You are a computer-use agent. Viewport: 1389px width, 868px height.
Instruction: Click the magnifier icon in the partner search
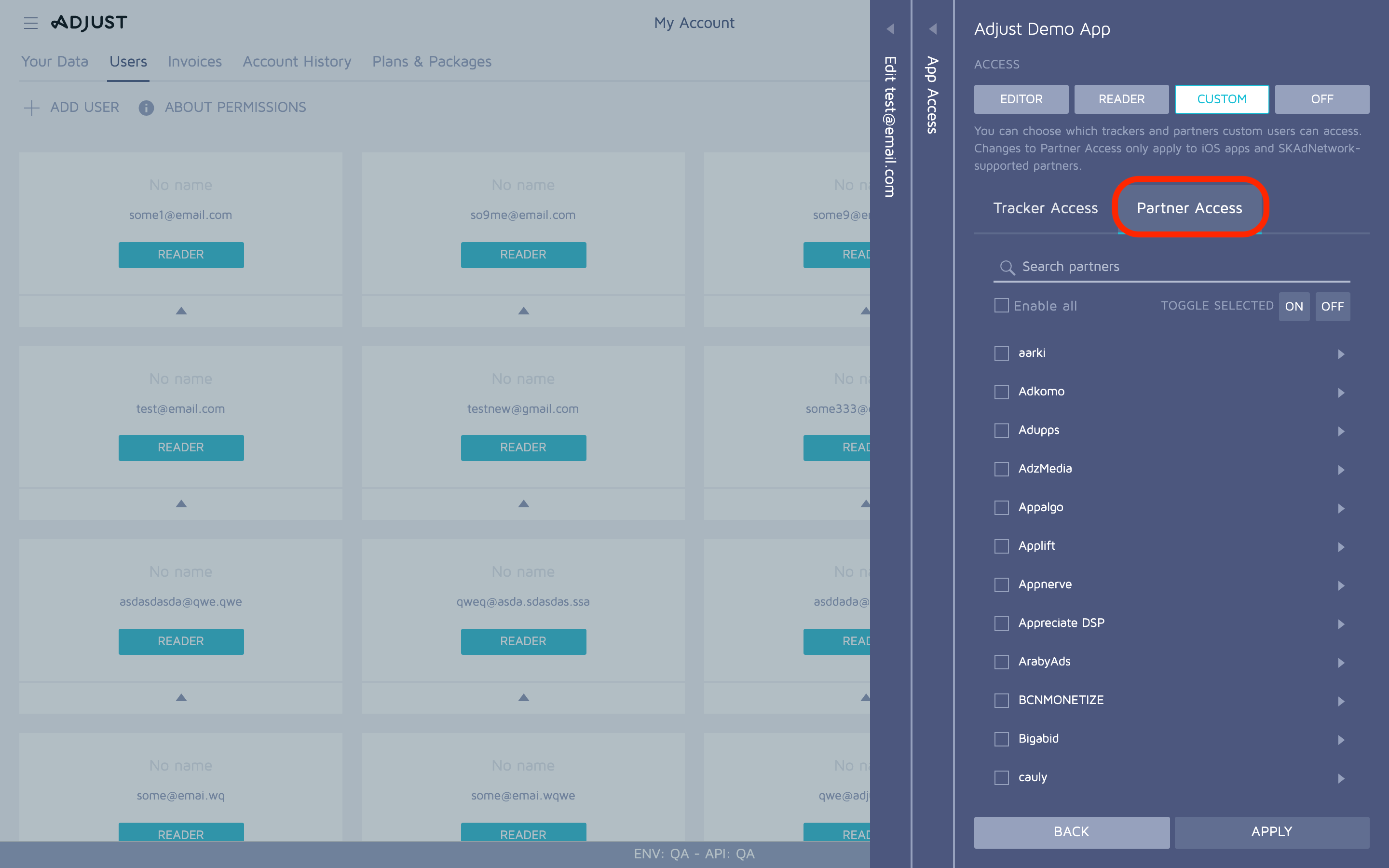1008,267
